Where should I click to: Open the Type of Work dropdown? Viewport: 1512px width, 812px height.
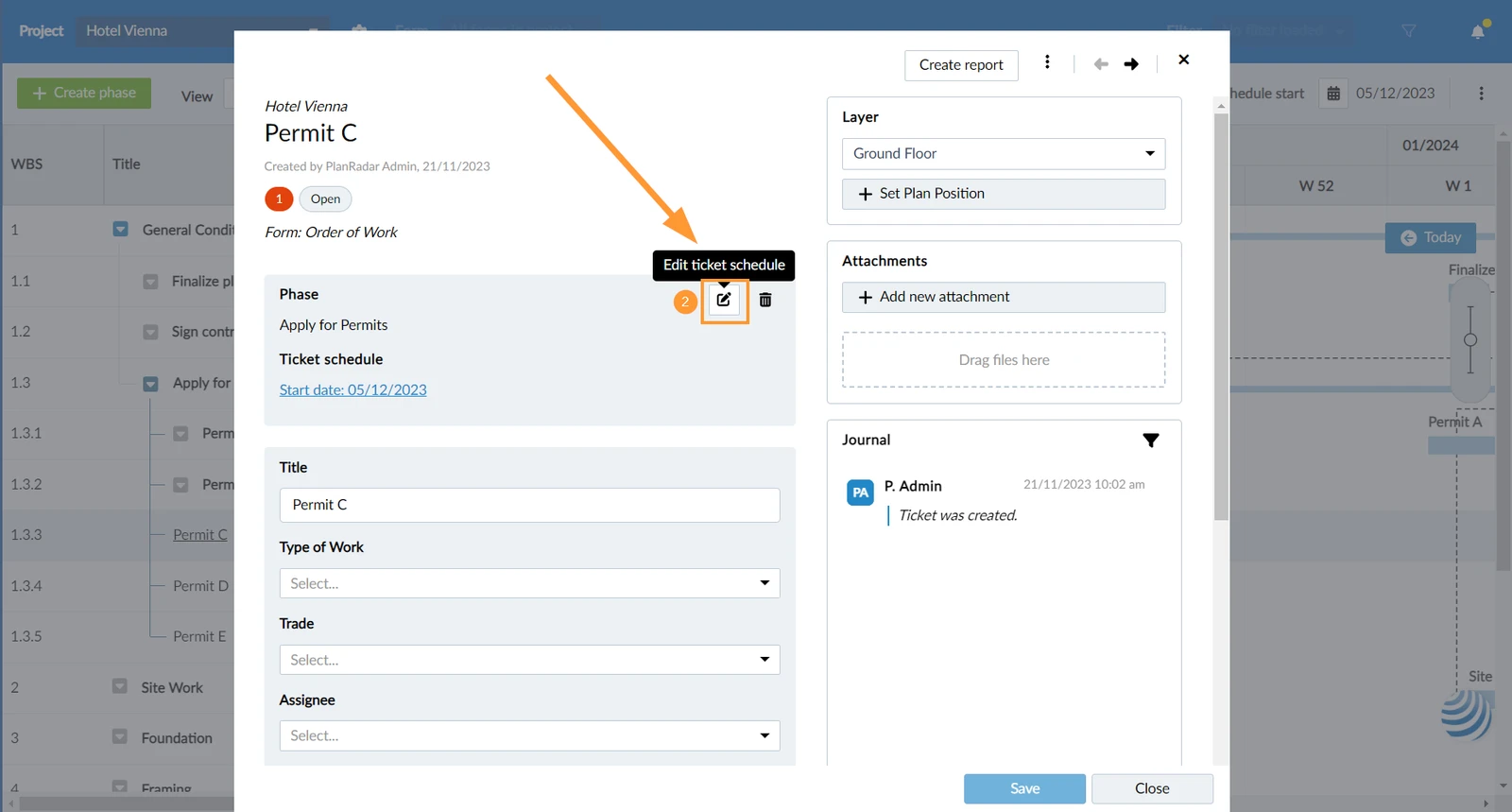[x=529, y=583]
